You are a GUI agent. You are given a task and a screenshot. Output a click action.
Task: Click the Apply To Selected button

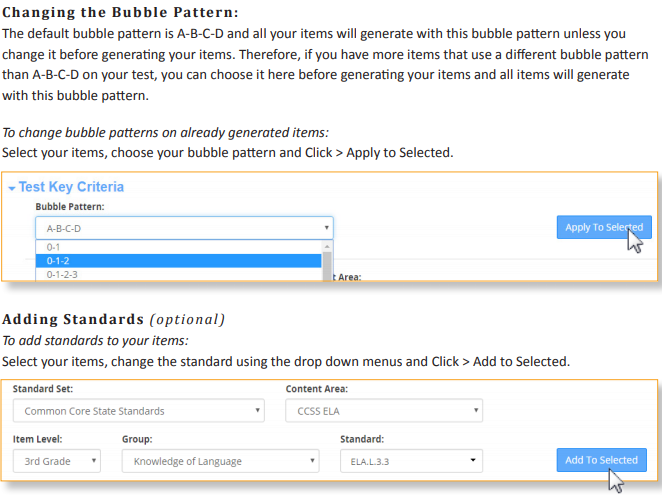coord(604,227)
